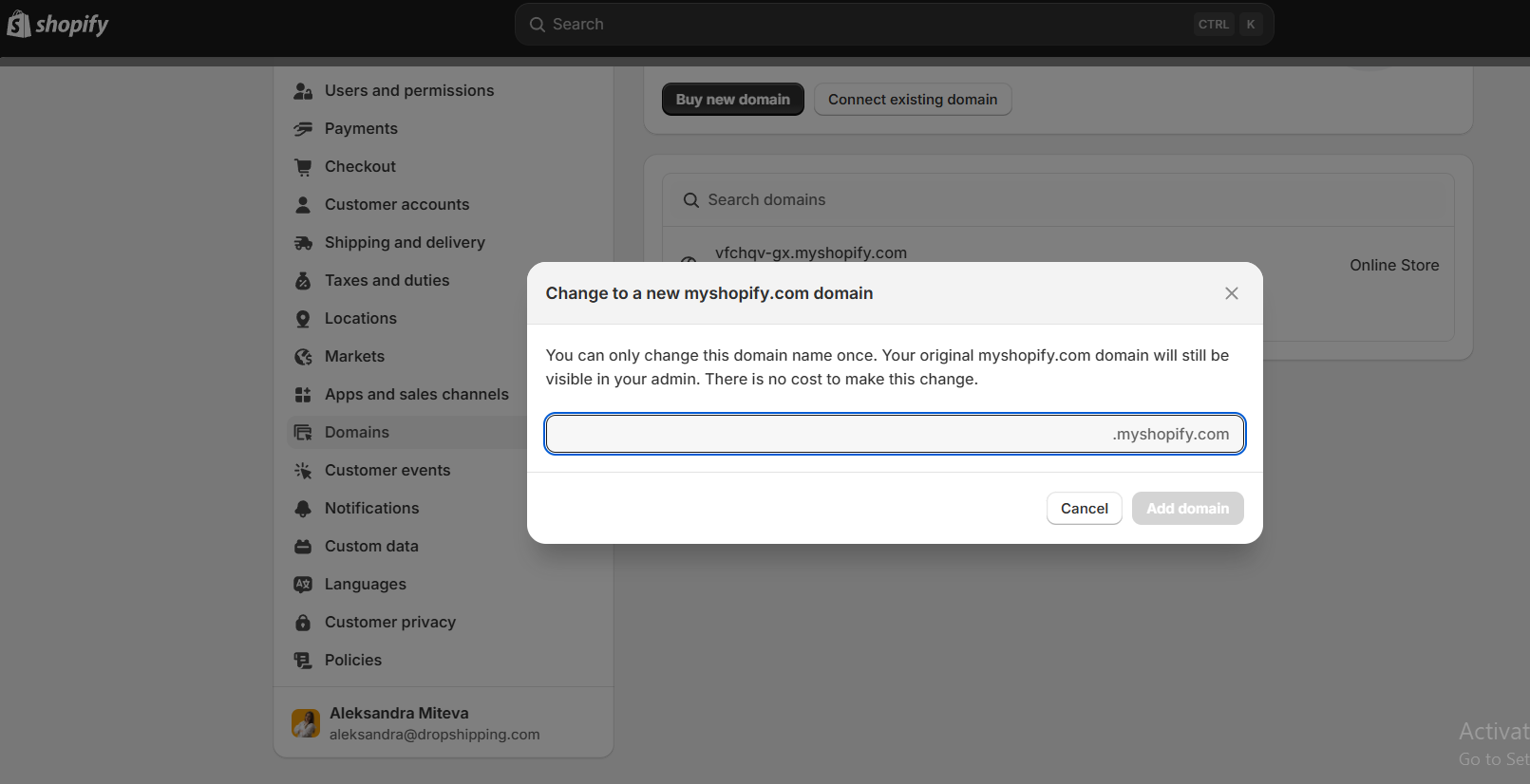Go to the Checkout settings
The image size is (1530, 784).
(360, 167)
